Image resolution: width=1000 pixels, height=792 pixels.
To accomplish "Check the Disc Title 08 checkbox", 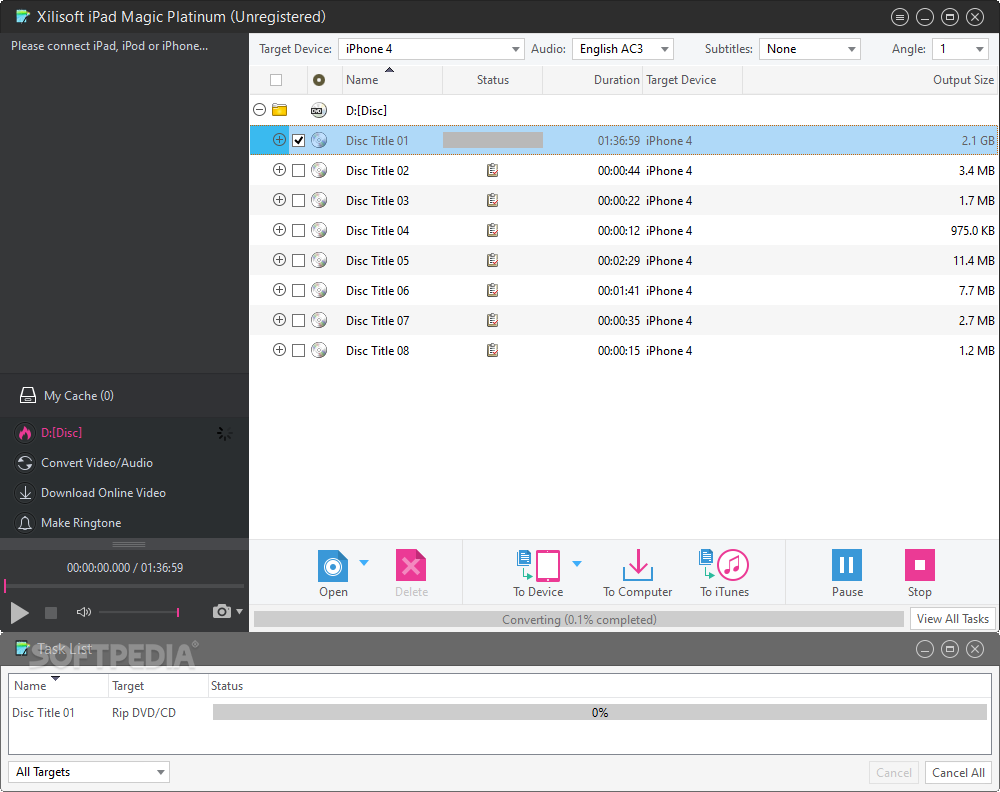I will 298,350.
